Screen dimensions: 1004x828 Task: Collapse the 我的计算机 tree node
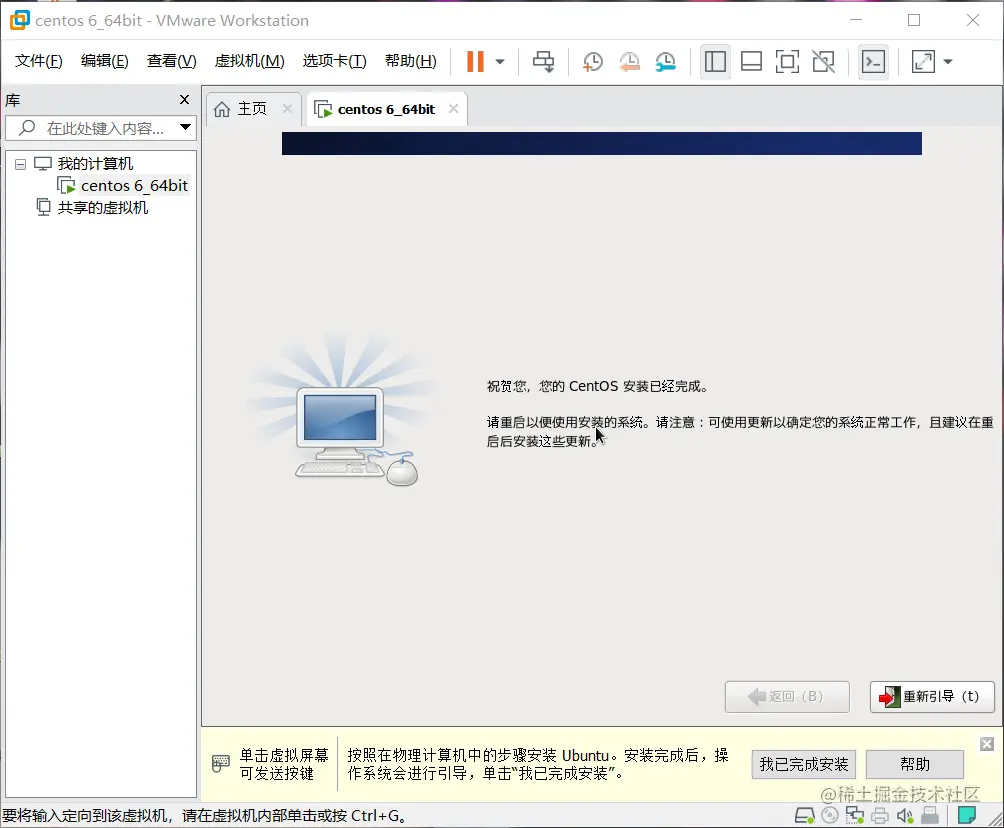(x=20, y=165)
